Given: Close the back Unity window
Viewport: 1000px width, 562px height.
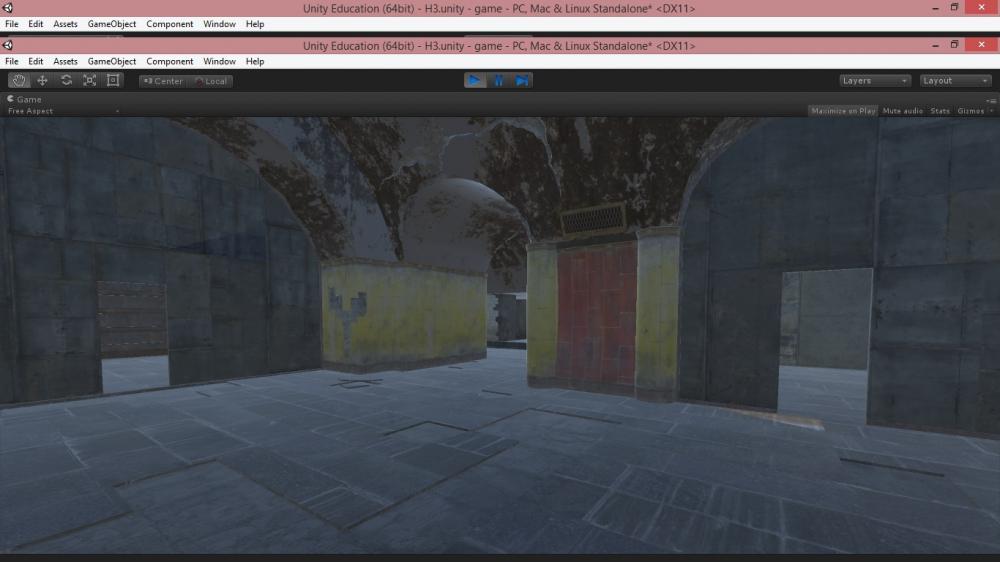Looking at the screenshot, I should click(x=982, y=8).
